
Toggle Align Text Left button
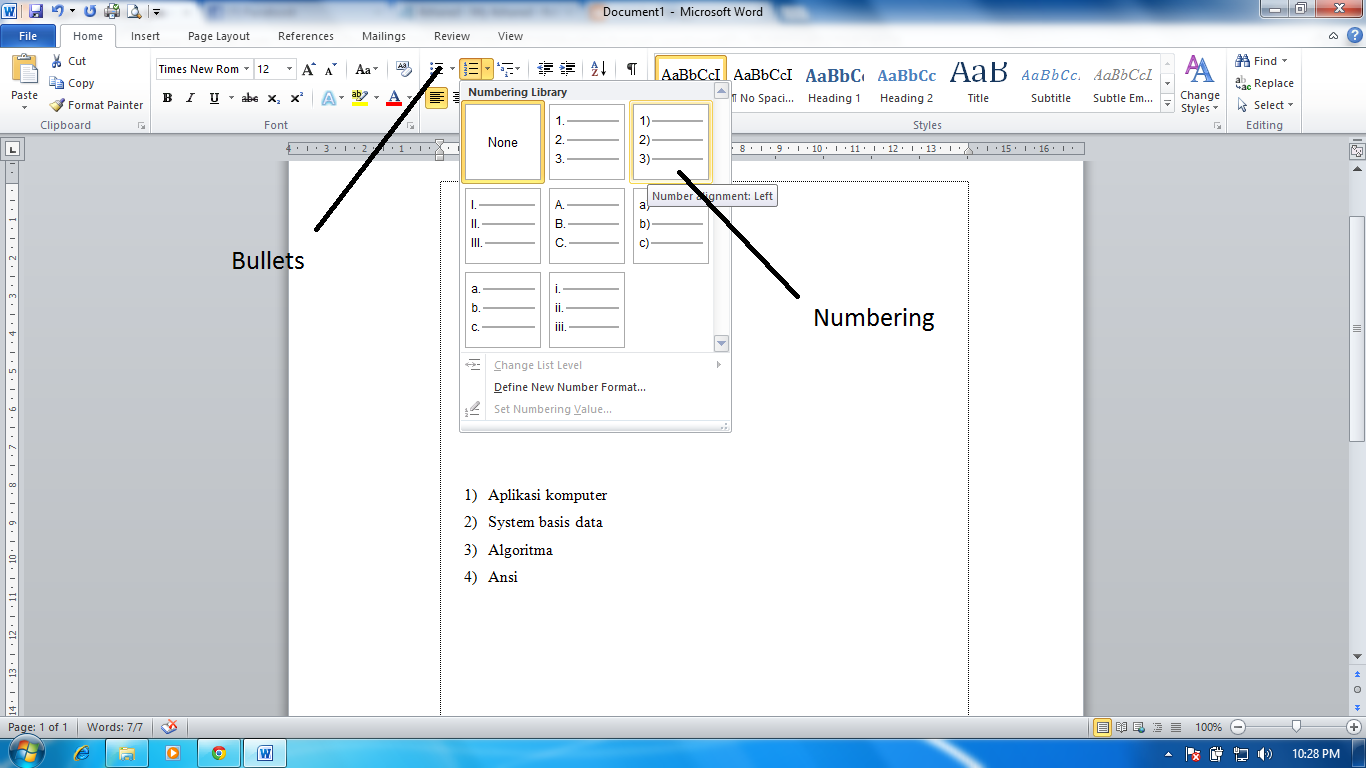click(437, 98)
